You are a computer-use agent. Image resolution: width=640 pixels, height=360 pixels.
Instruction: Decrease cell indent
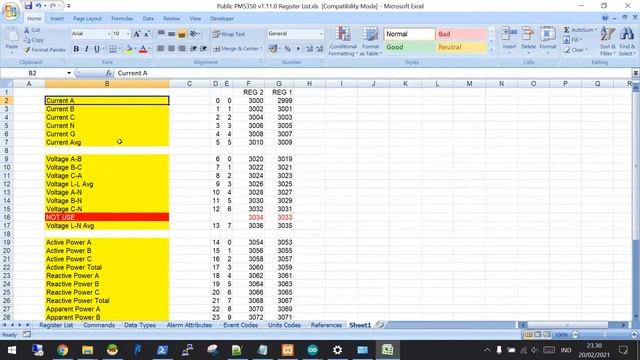tap(193, 49)
